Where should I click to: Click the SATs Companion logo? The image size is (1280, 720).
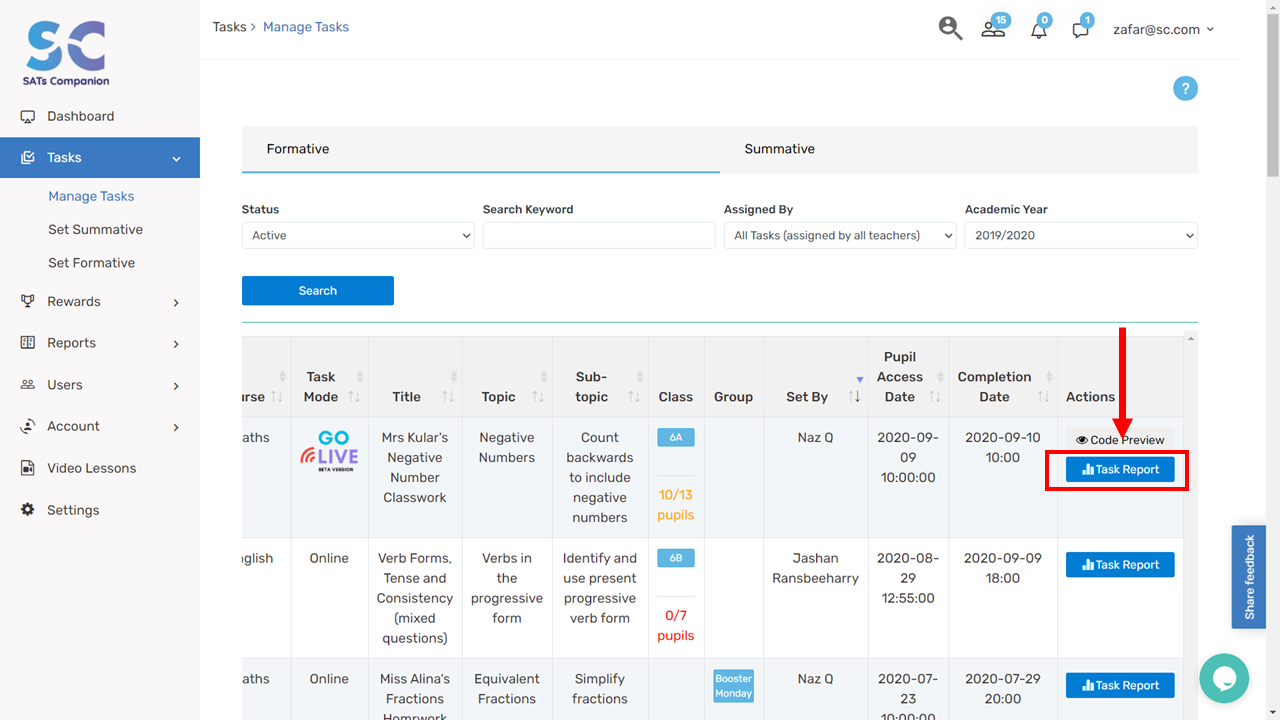click(x=66, y=53)
